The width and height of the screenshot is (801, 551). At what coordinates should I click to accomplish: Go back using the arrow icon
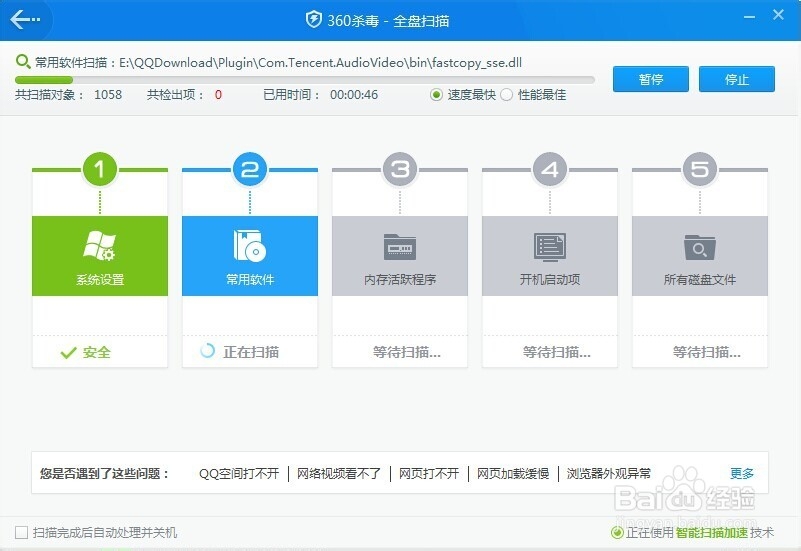25,20
